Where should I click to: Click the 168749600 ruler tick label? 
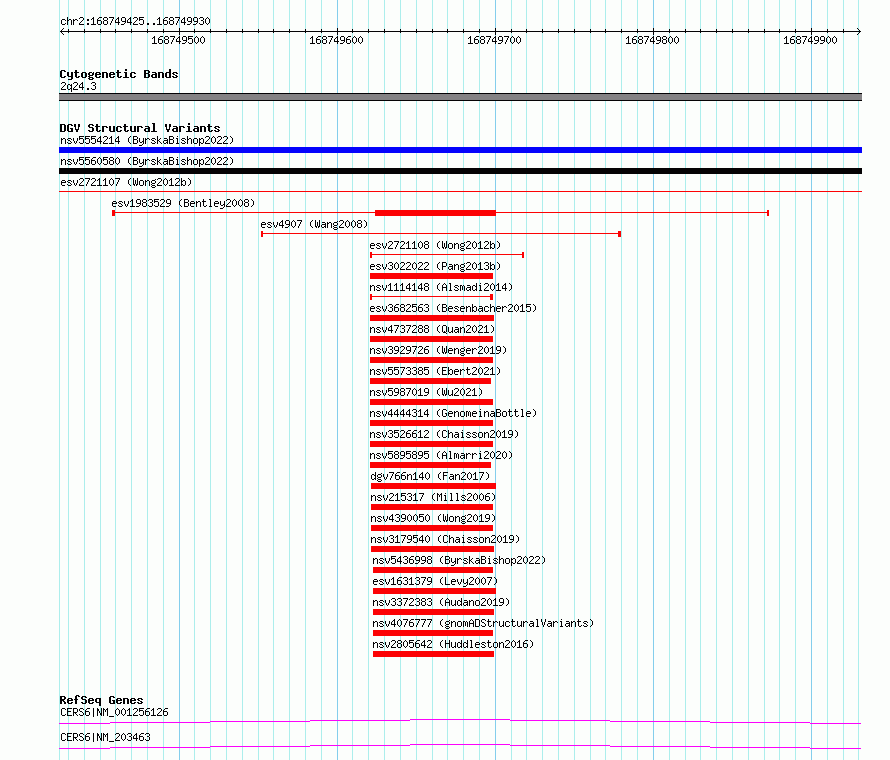pos(336,40)
